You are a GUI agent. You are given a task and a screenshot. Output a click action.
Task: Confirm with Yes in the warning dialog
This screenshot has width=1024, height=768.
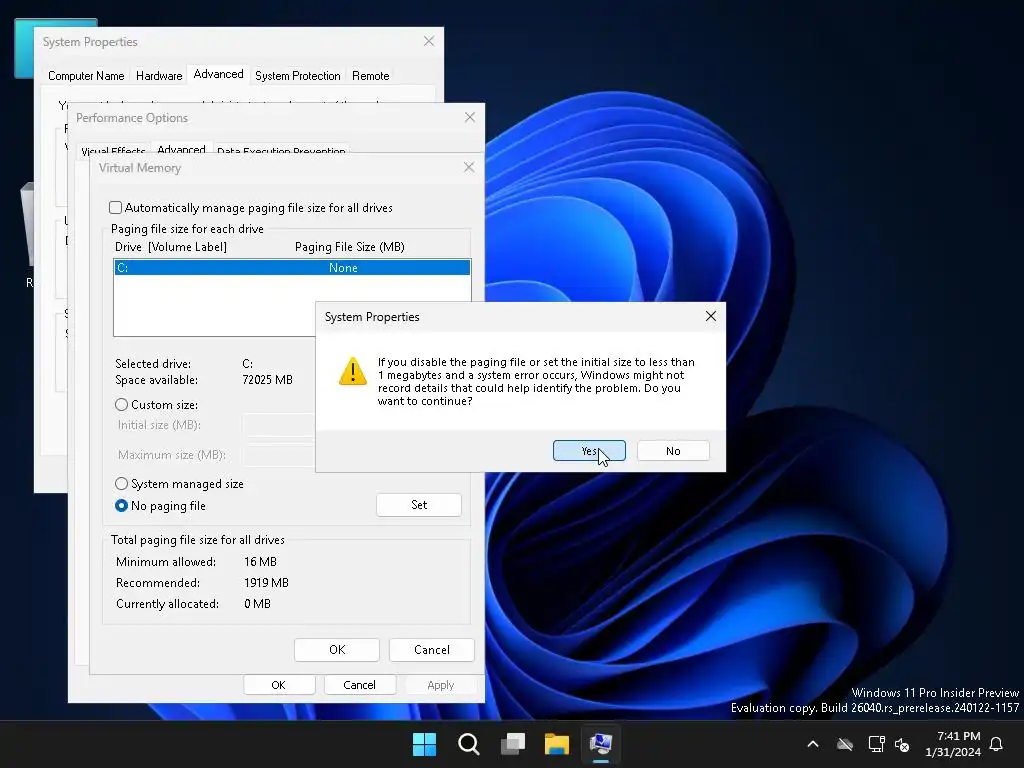pyautogui.click(x=589, y=451)
